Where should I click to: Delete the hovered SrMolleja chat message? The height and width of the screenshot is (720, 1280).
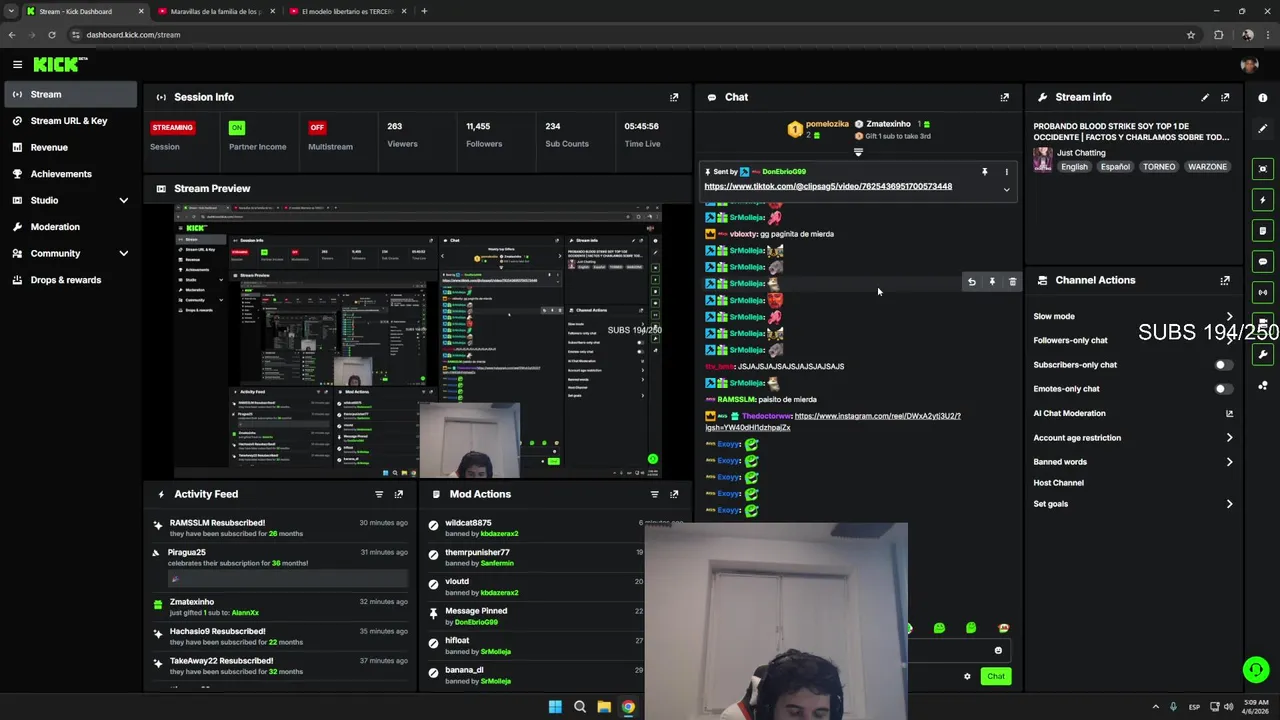(x=1012, y=282)
